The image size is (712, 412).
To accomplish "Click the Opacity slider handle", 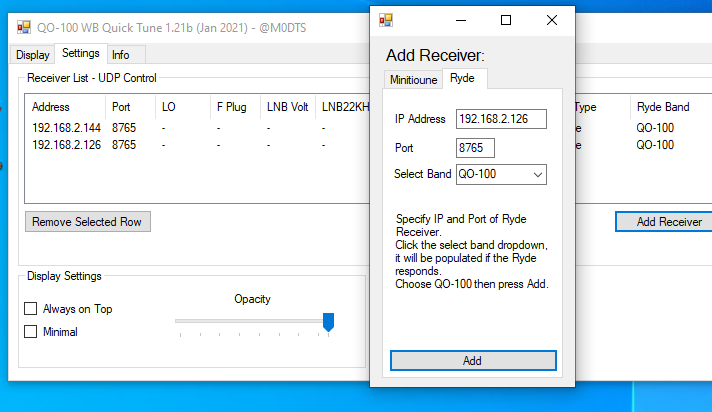I will coord(328,321).
